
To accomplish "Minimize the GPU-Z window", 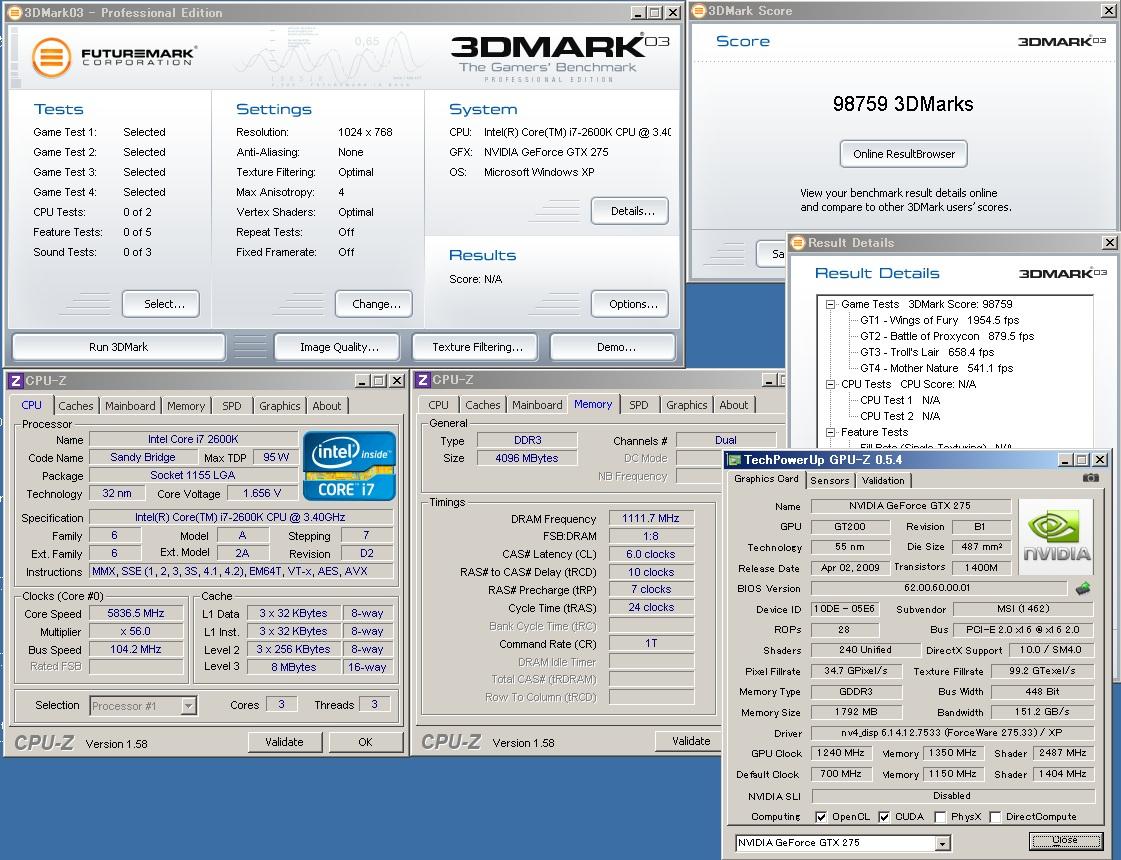I will [x=1065, y=460].
